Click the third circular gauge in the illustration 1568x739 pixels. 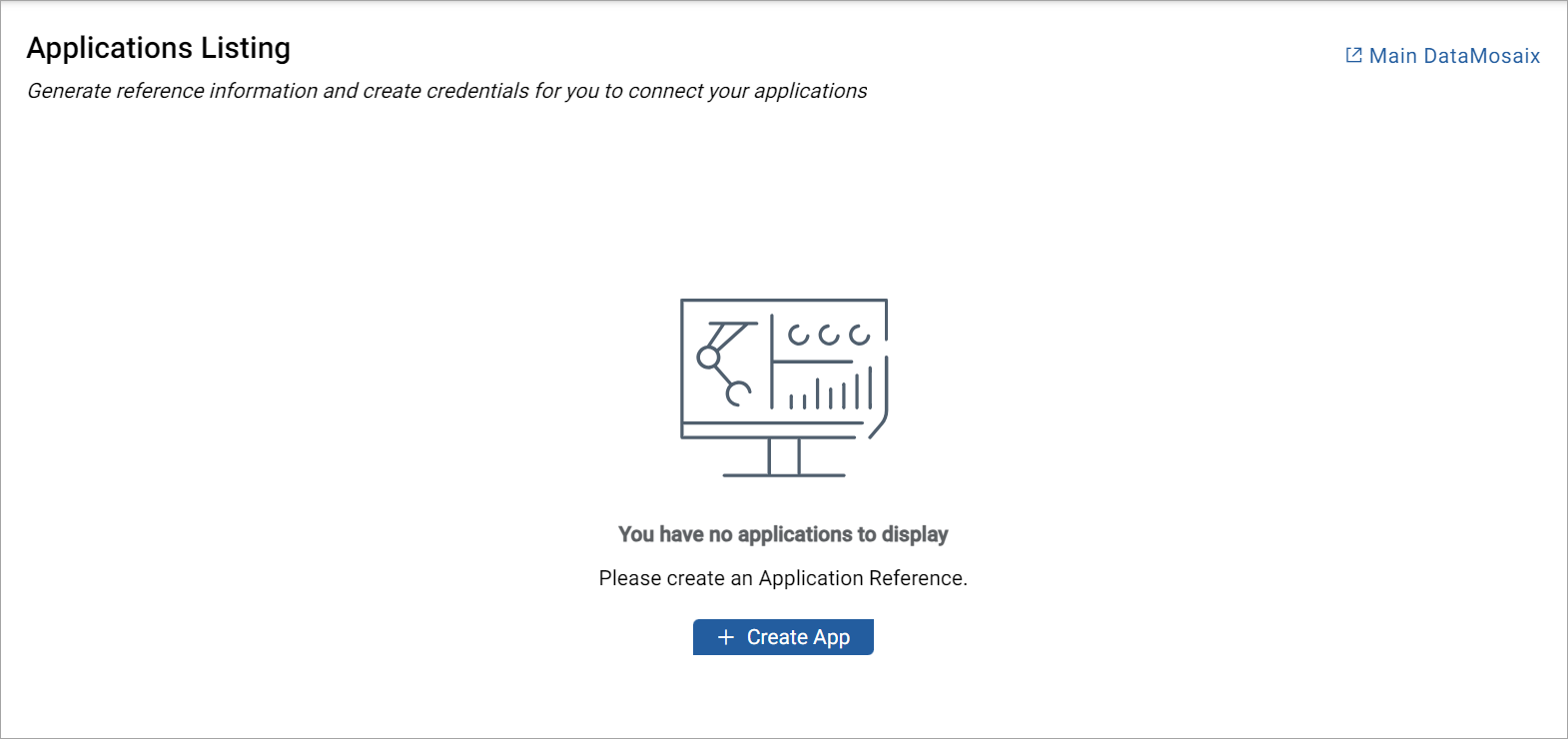point(859,335)
